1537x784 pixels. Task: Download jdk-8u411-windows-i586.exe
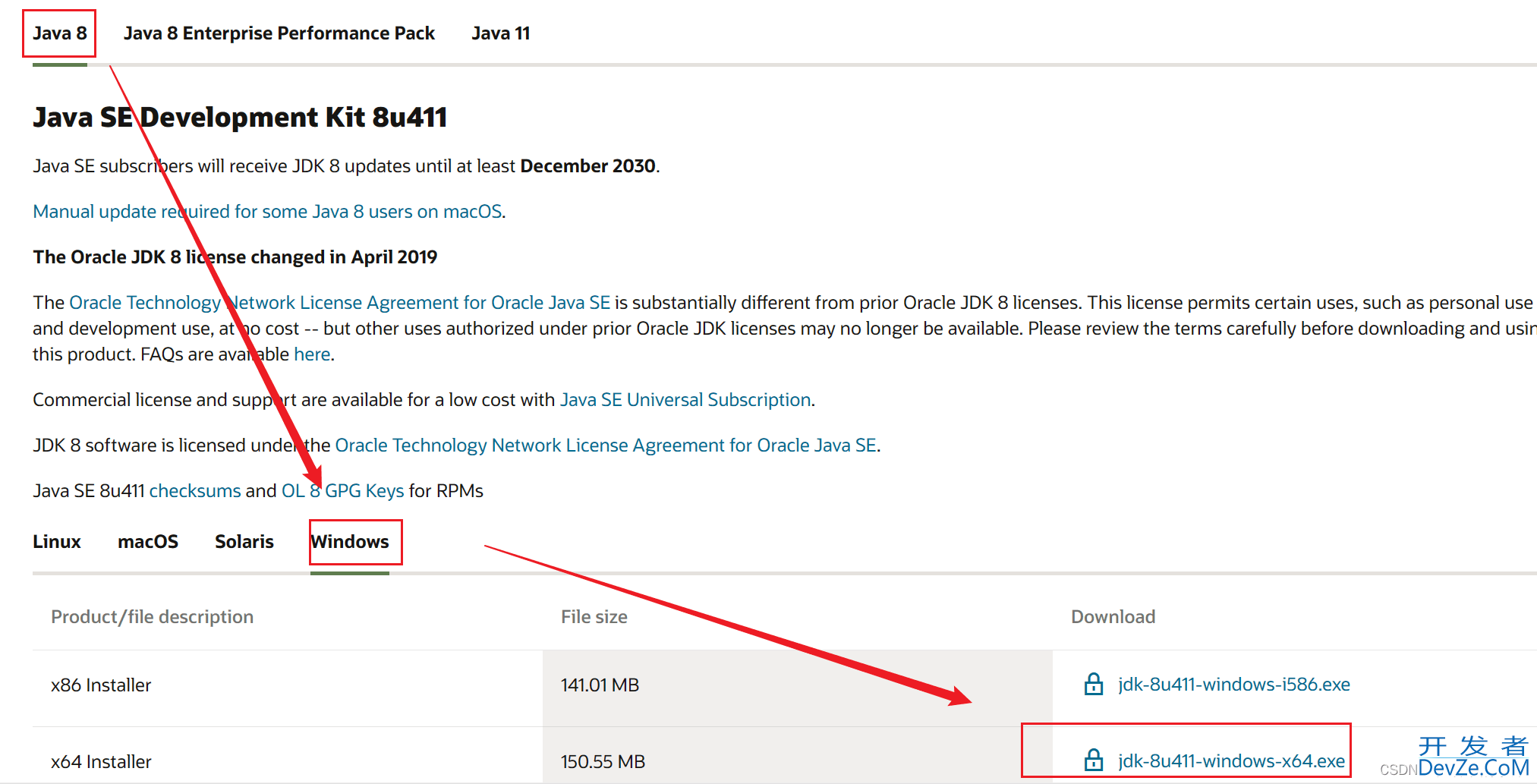(1234, 684)
